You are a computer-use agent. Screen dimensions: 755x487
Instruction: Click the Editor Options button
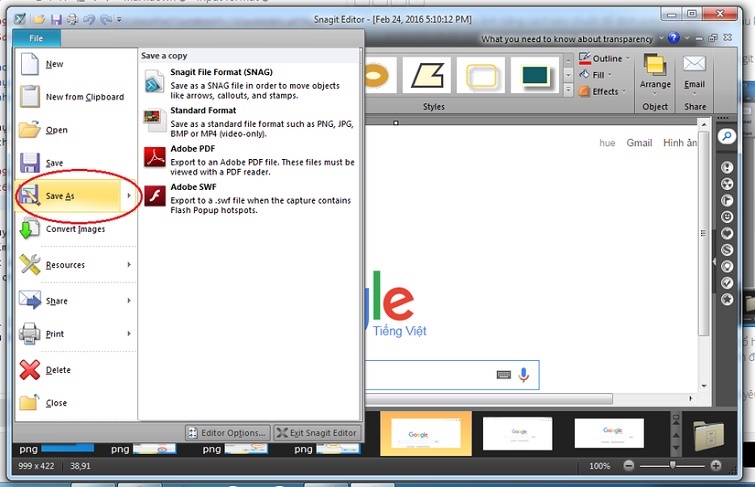(227, 433)
